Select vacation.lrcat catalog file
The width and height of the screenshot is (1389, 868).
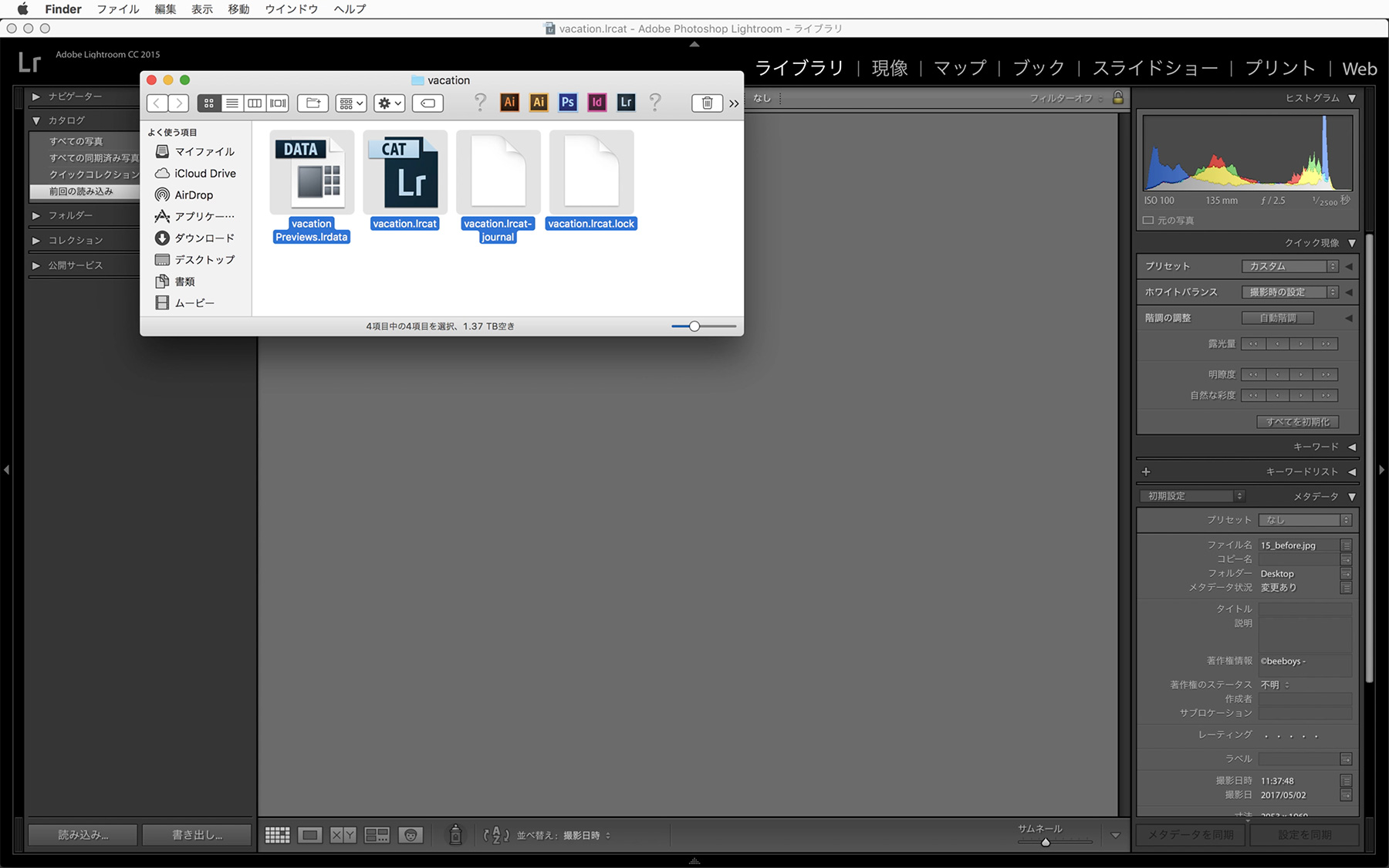405,180
